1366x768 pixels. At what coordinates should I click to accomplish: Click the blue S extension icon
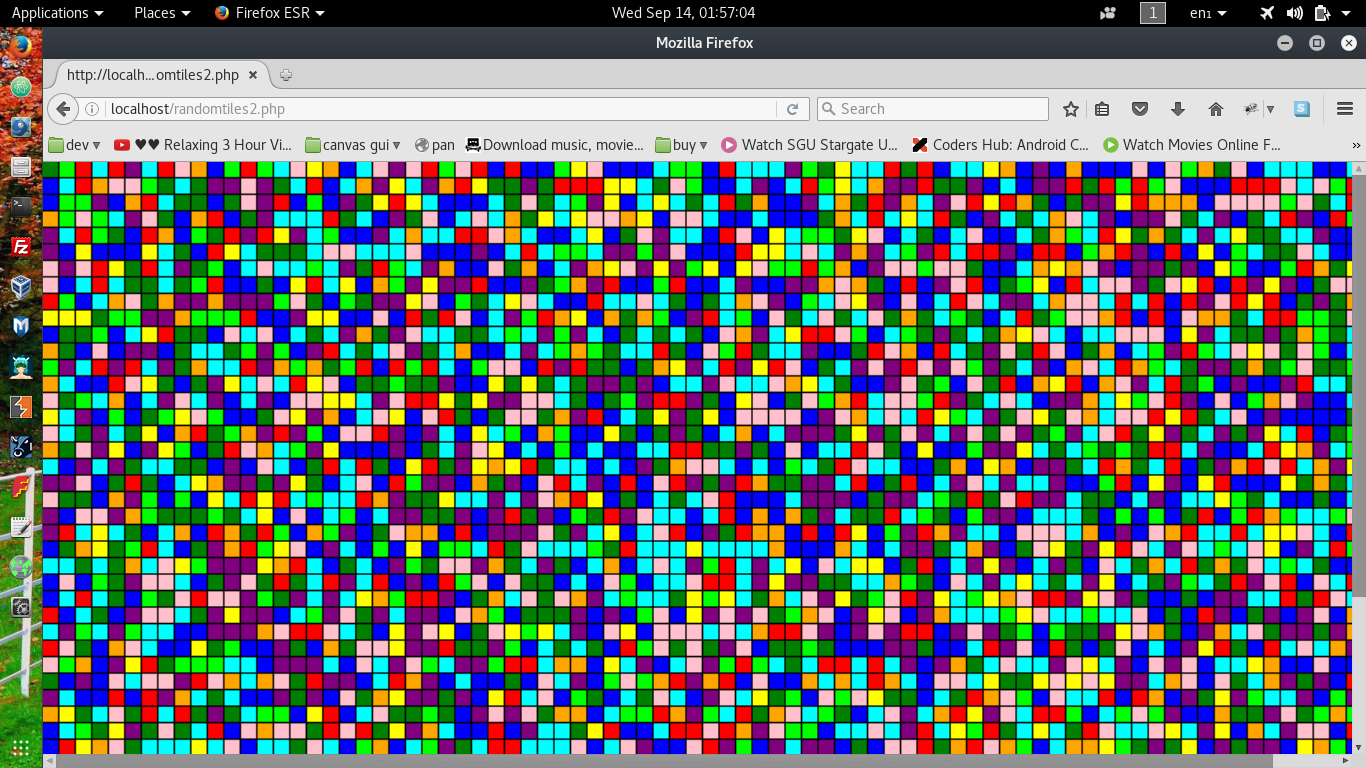1301,109
